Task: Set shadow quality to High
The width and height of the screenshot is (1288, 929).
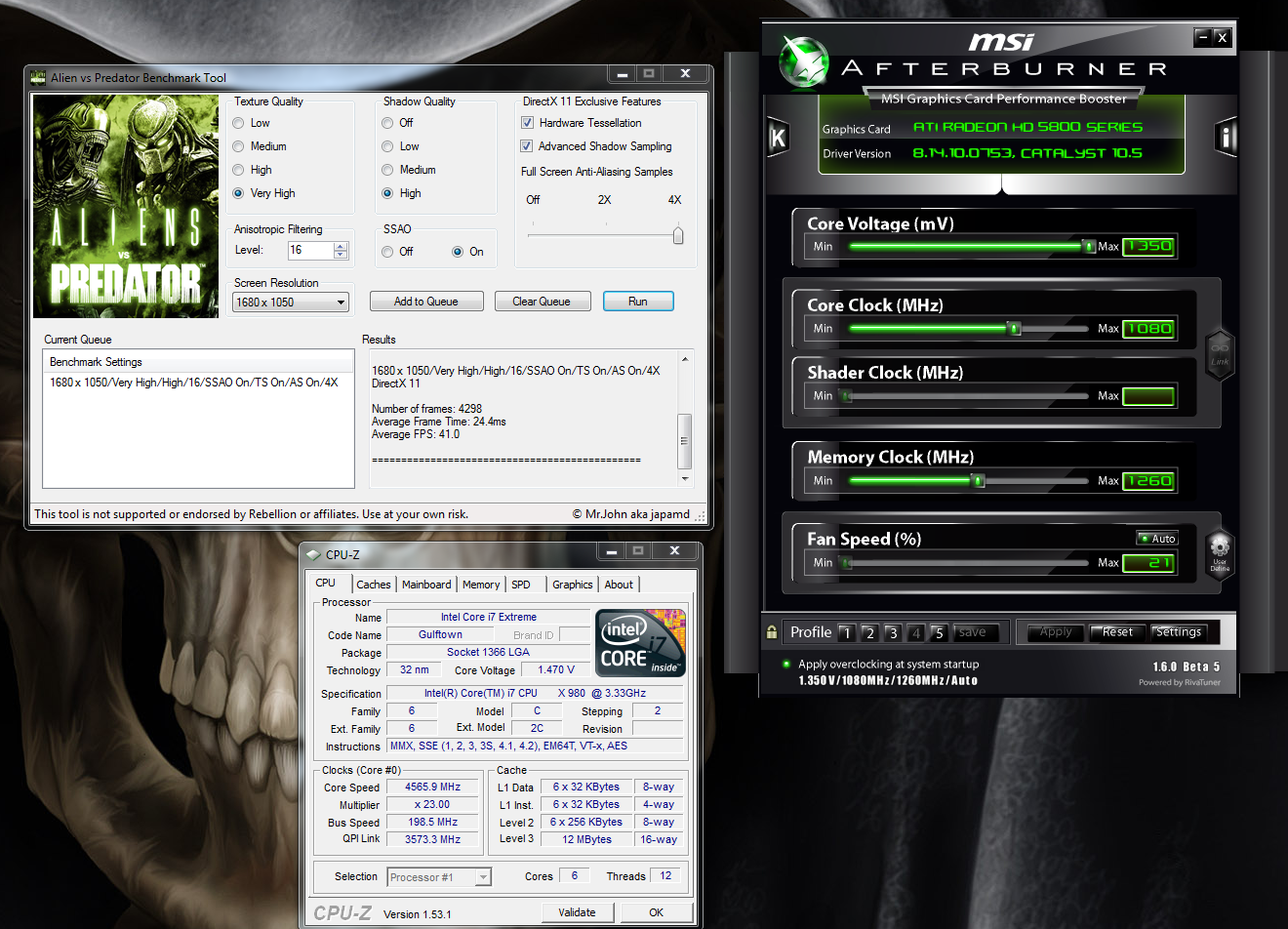Action: click(387, 193)
